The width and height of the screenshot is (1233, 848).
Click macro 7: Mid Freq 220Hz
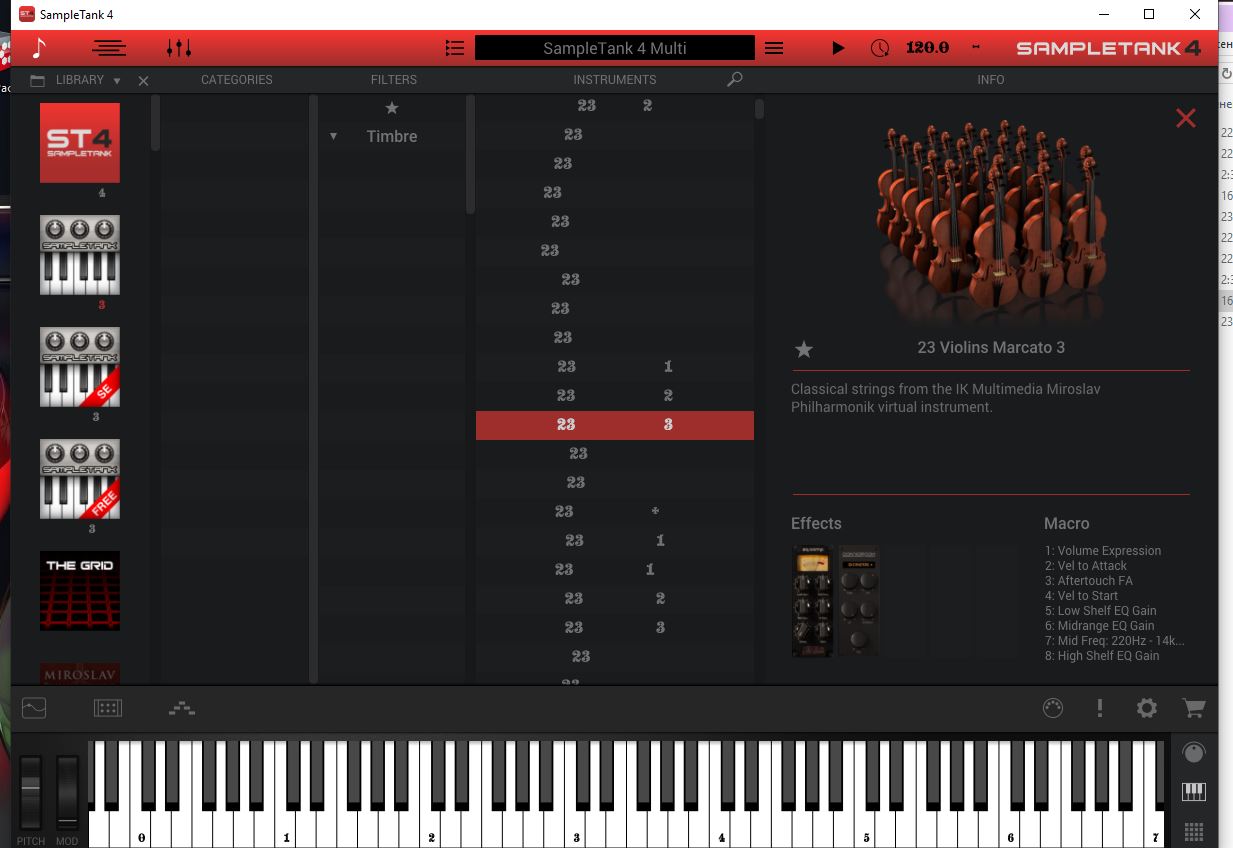coord(1114,641)
